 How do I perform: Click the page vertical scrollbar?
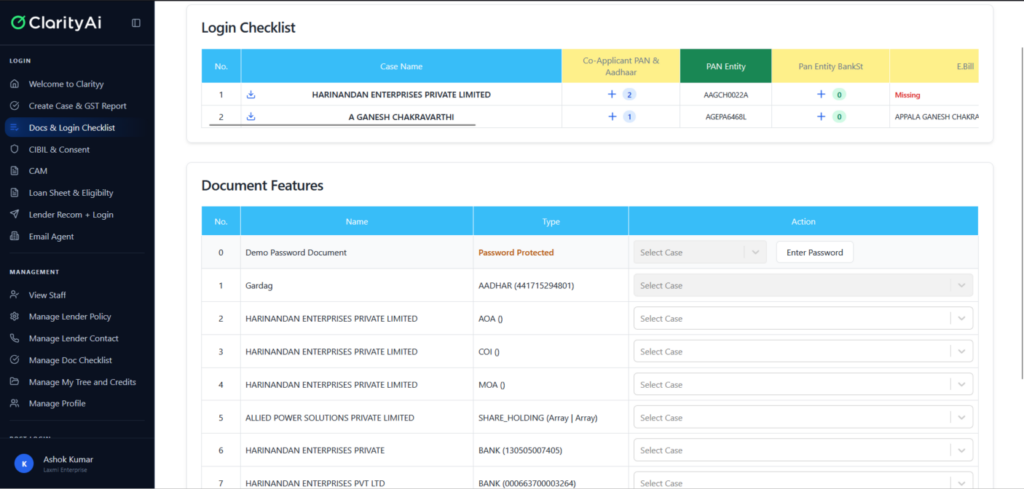[1019, 200]
